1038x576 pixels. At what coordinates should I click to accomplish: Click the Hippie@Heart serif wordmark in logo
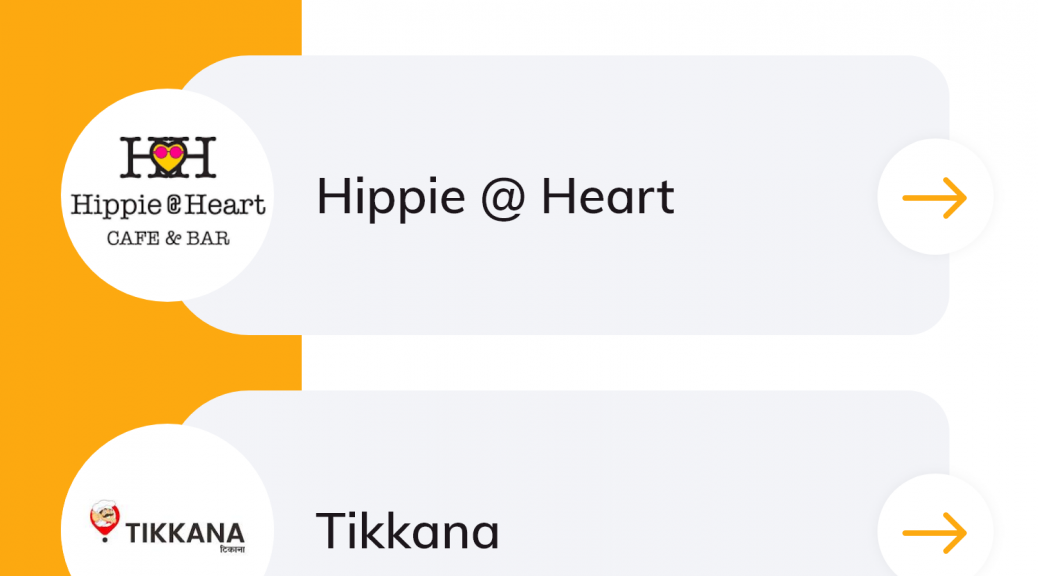click(x=168, y=205)
